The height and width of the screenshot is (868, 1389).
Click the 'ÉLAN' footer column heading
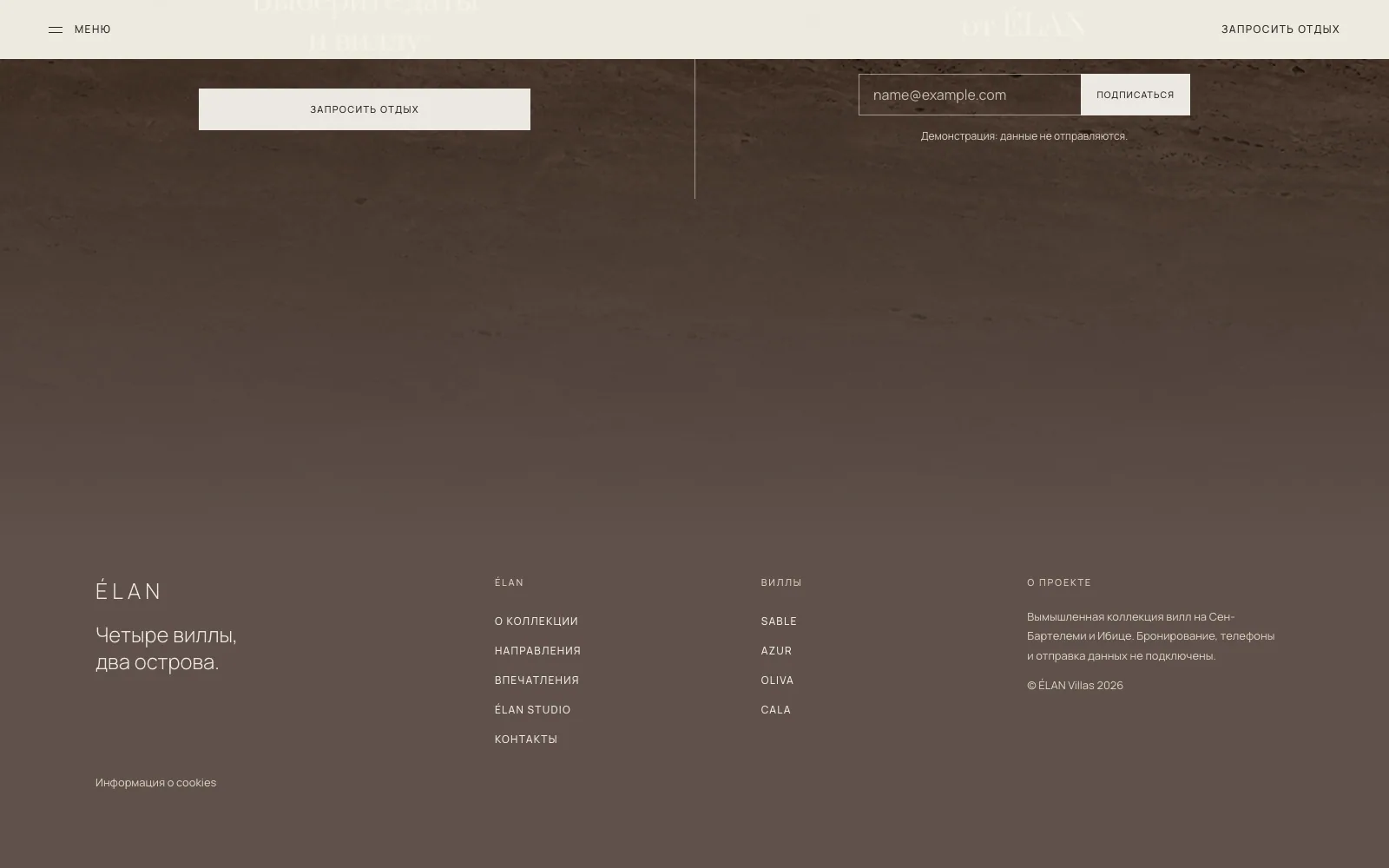point(510,582)
